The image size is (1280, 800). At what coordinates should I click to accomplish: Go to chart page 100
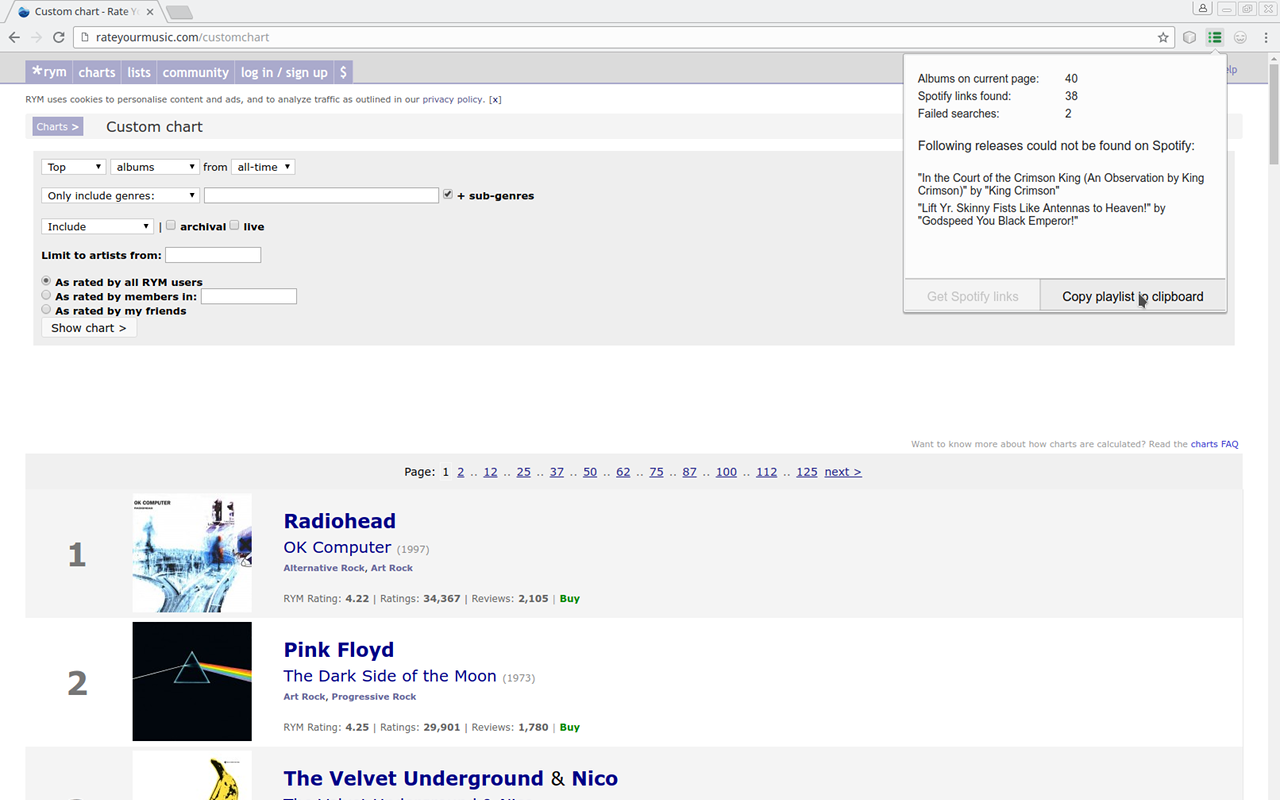click(x=726, y=472)
